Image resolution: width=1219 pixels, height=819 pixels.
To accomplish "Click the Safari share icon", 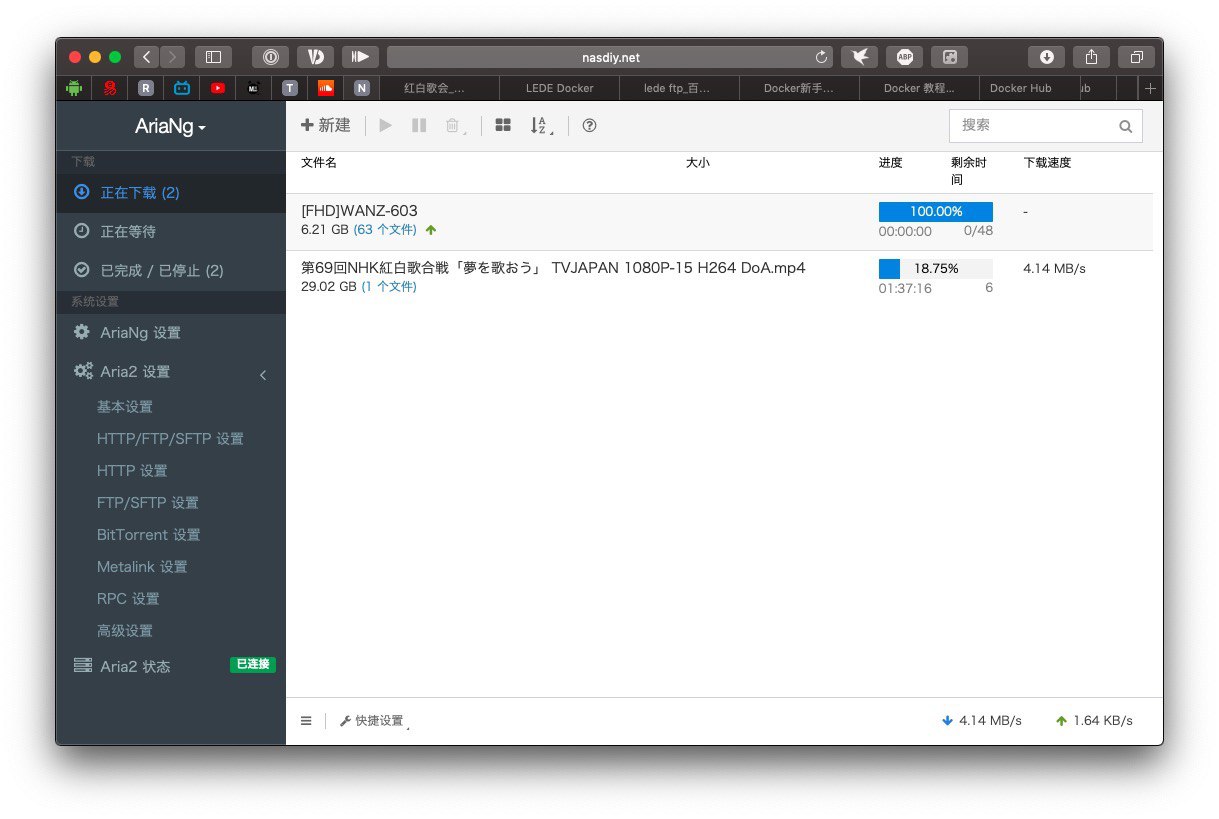I will [1091, 57].
